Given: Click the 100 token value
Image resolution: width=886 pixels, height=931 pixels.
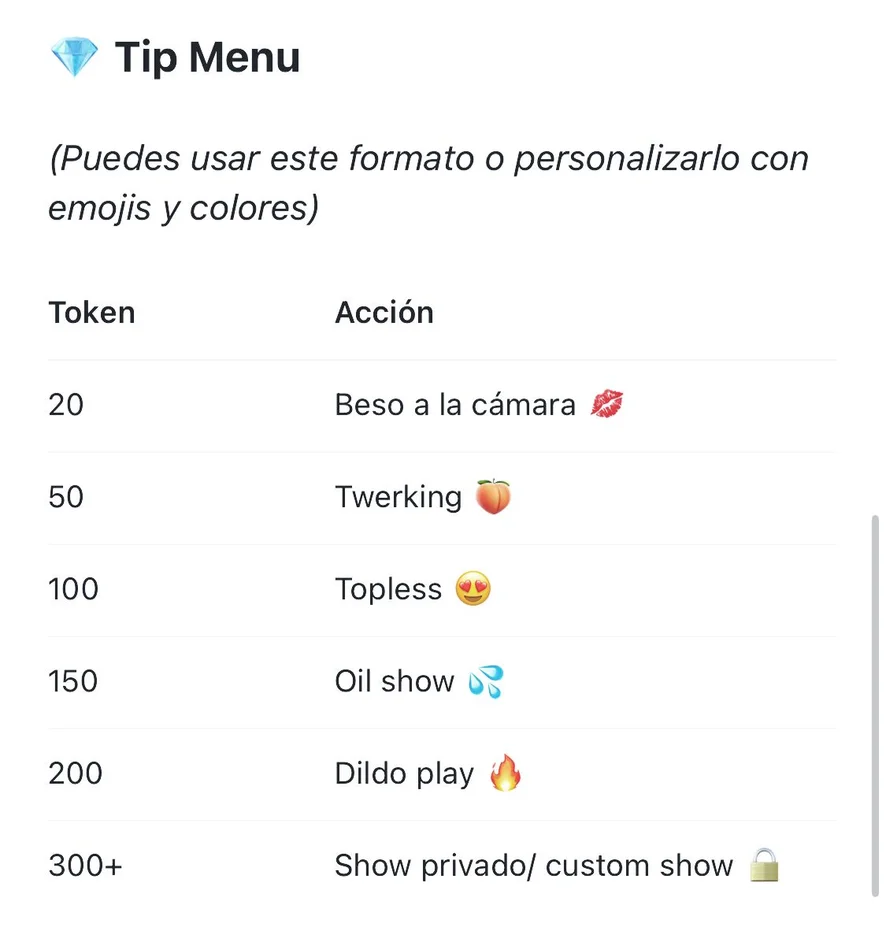Looking at the screenshot, I should 73,589.
